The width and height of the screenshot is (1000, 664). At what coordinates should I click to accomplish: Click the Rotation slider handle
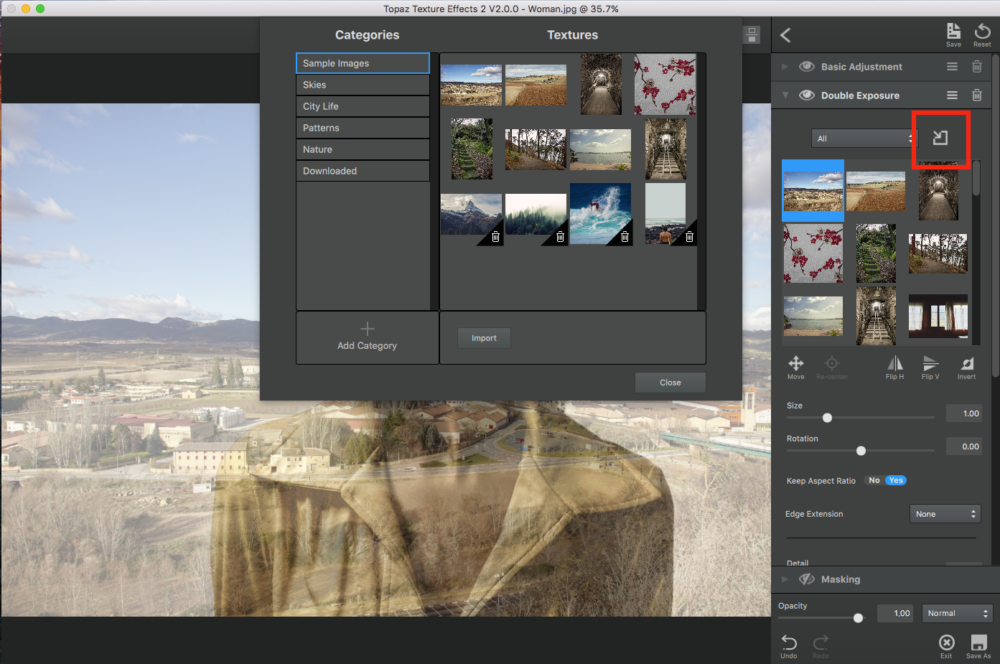pos(861,451)
